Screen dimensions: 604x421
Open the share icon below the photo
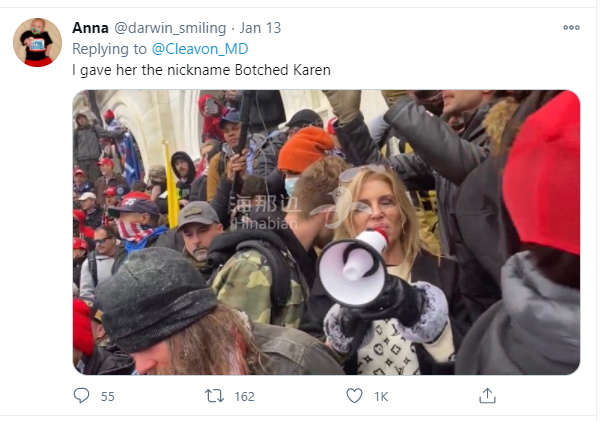[x=487, y=396]
